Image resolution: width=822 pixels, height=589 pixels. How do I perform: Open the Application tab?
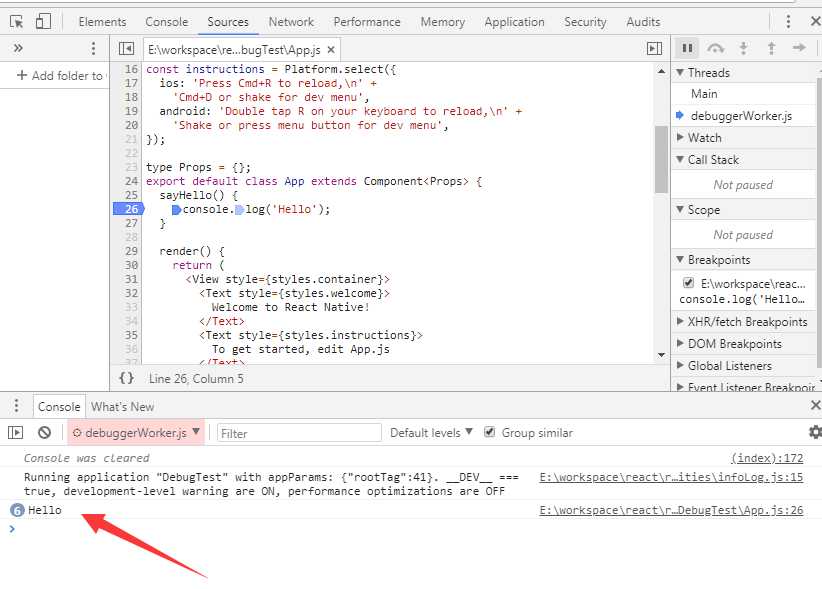pos(514,22)
